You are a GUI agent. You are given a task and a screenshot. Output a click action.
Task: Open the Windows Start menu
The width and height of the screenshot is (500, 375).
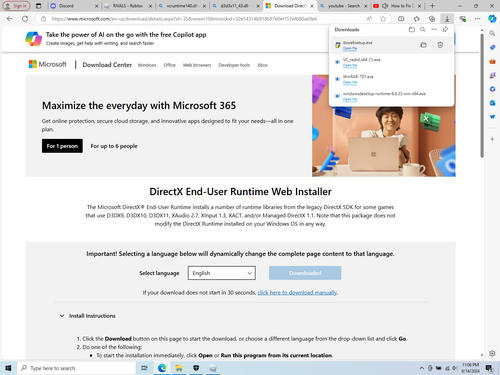(8, 368)
